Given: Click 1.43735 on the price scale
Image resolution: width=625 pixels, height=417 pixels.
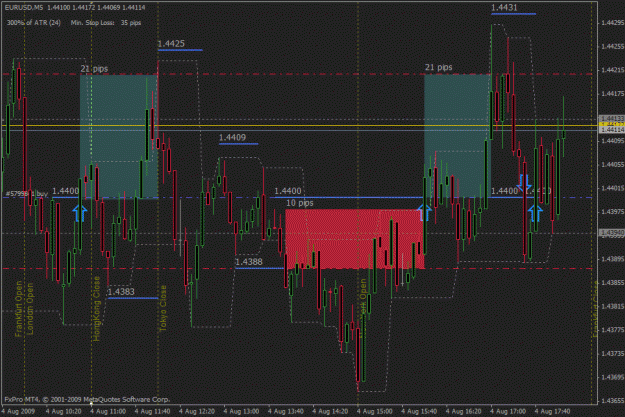Looking at the screenshot, I should [613, 353].
